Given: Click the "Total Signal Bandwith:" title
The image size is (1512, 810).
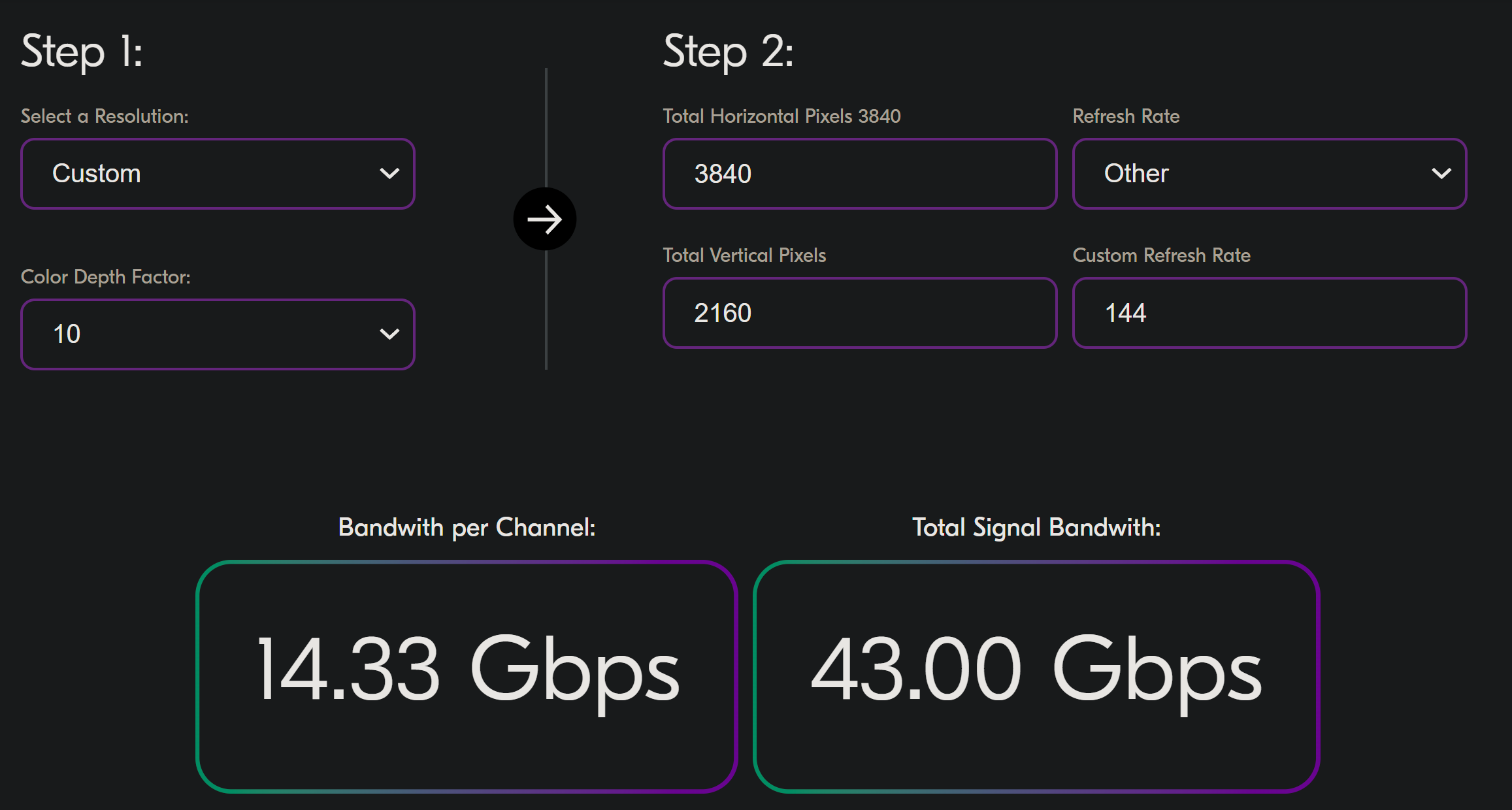Looking at the screenshot, I should click(x=1036, y=527).
